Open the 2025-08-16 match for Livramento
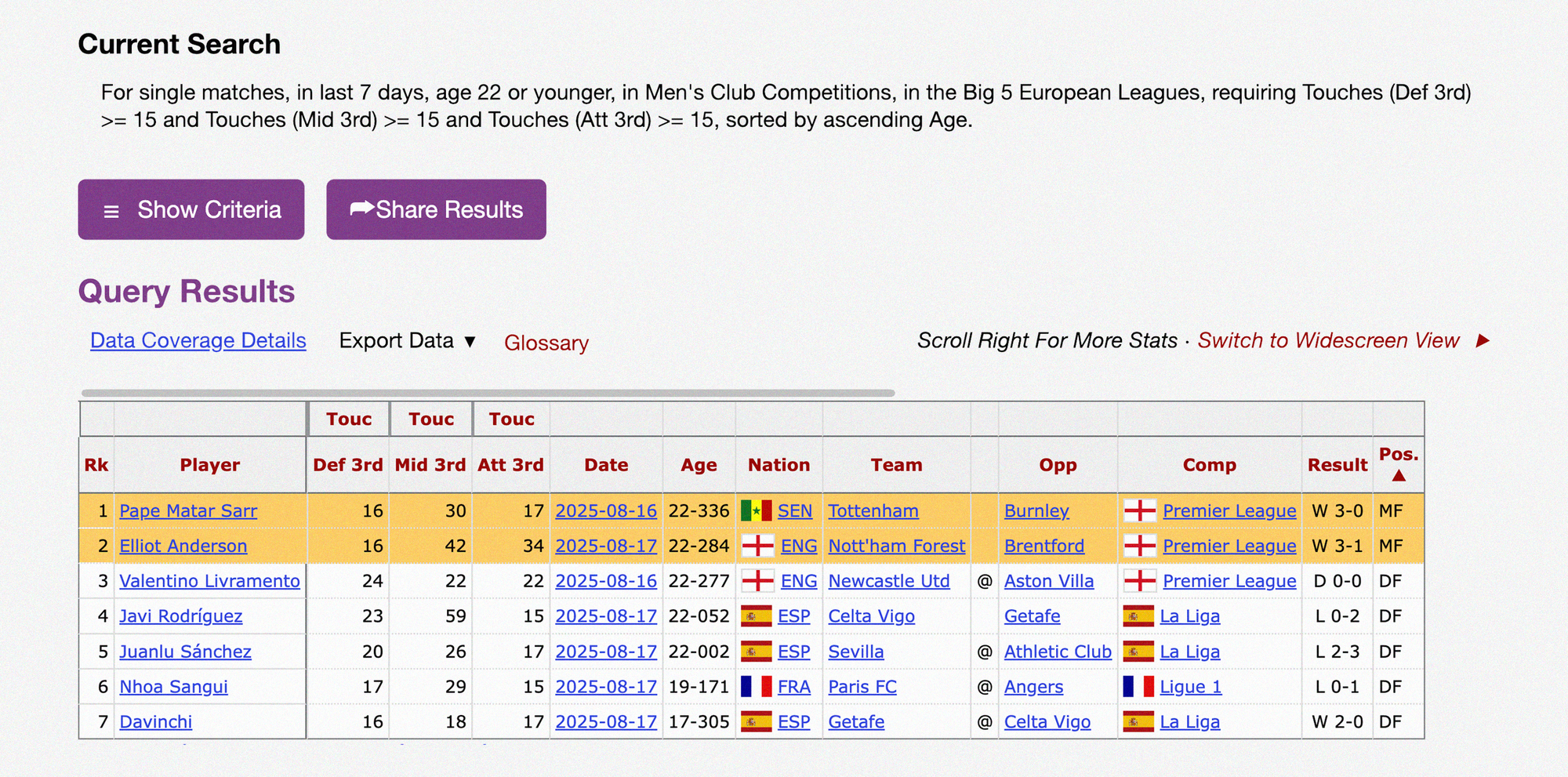This screenshot has width=1568, height=777. point(605,582)
